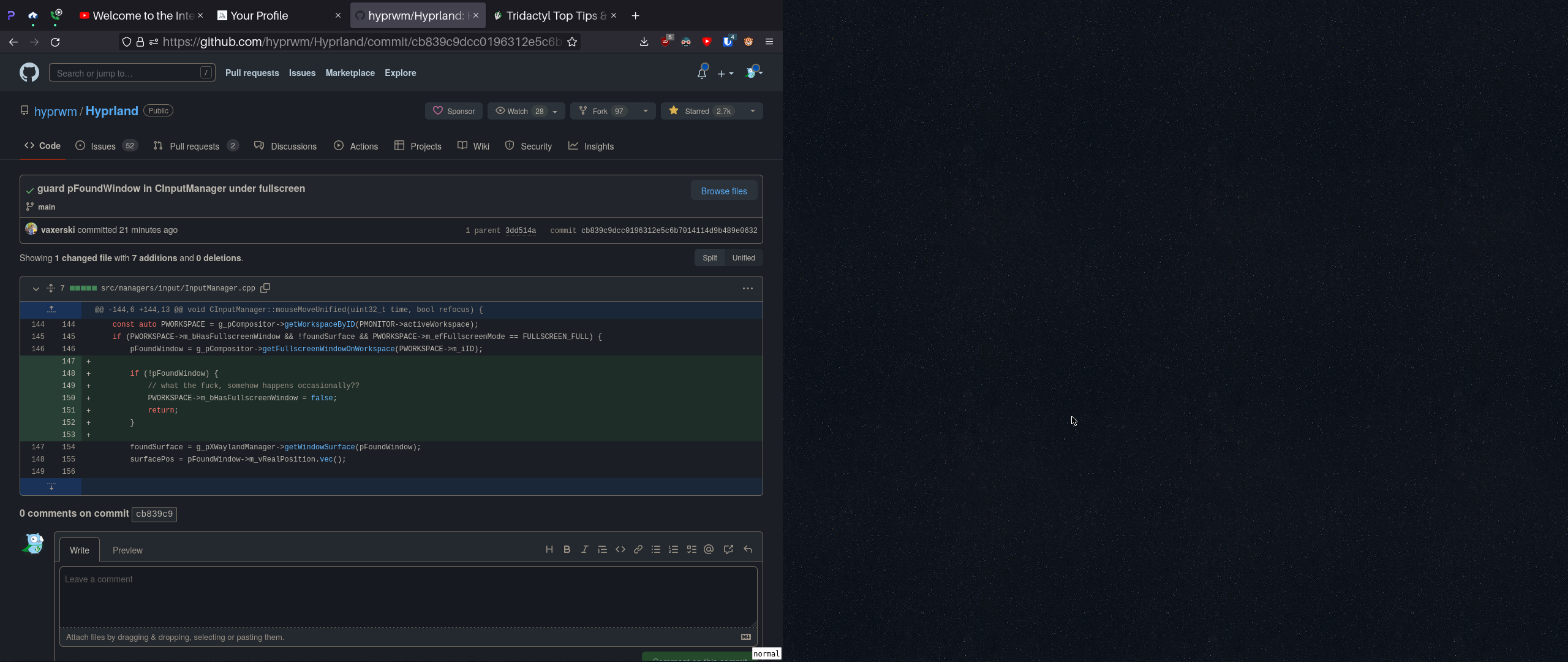Switch diff view to Unified mode
1568x662 pixels.
click(743, 257)
